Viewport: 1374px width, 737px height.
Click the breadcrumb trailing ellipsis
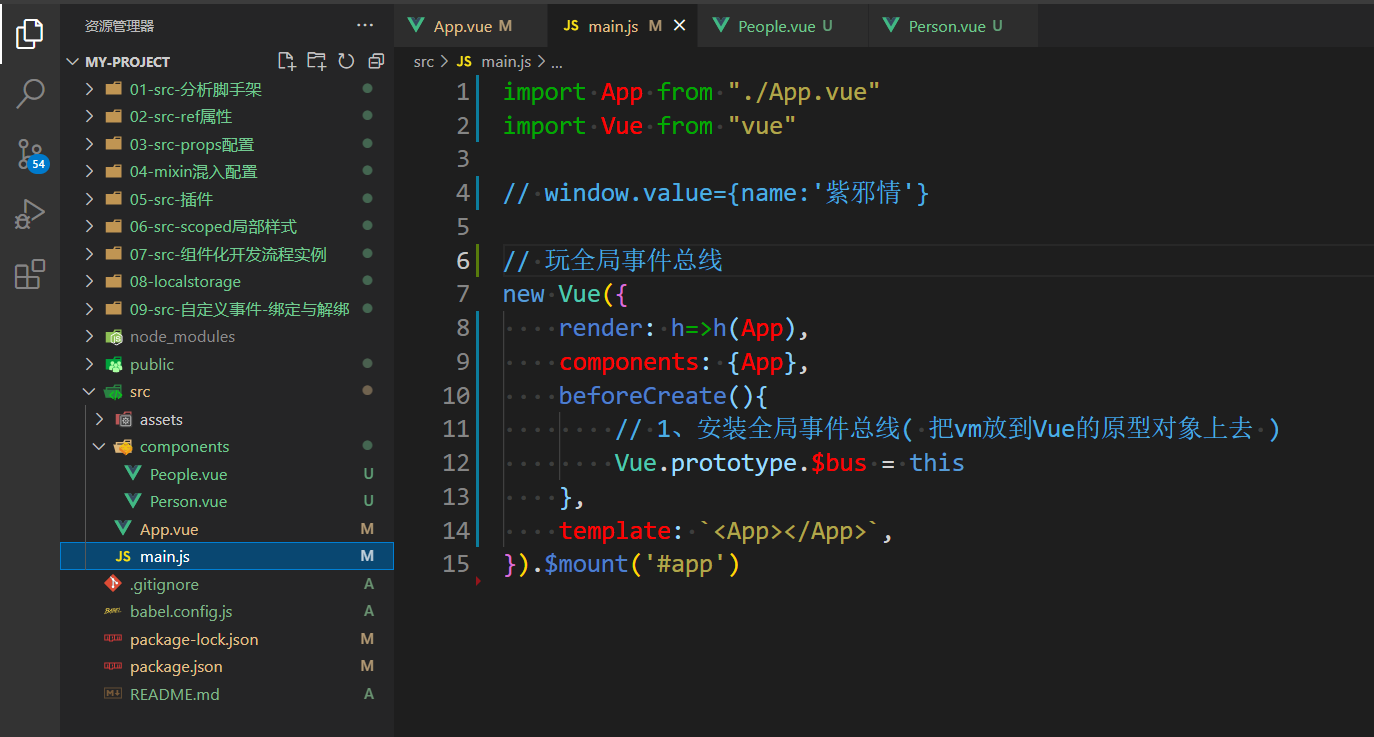(x=558, y=62)
